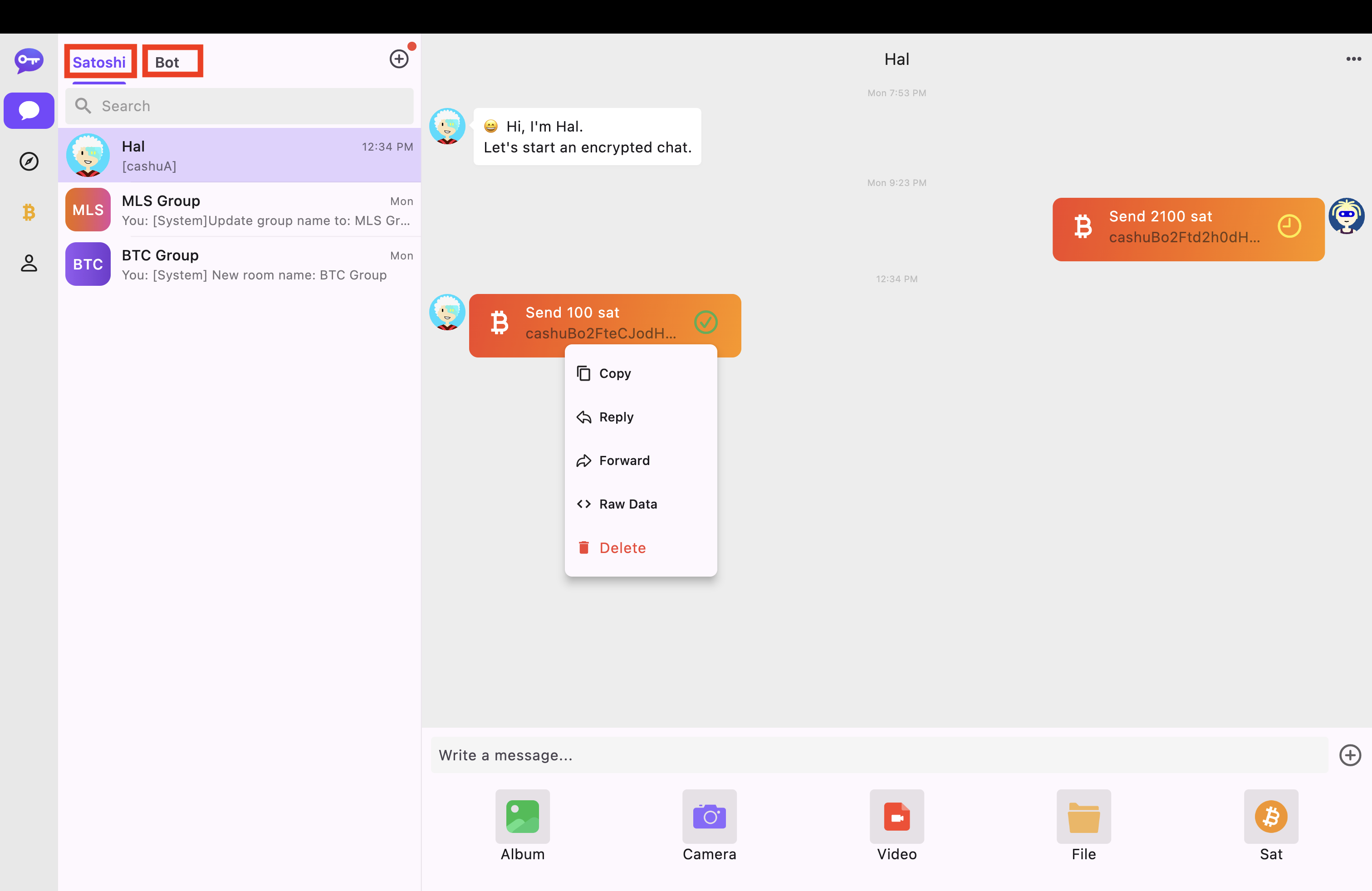This screenshot has height=891, width=1372.
Task: Open the Sat payment option
Action: coord(1270,825)
